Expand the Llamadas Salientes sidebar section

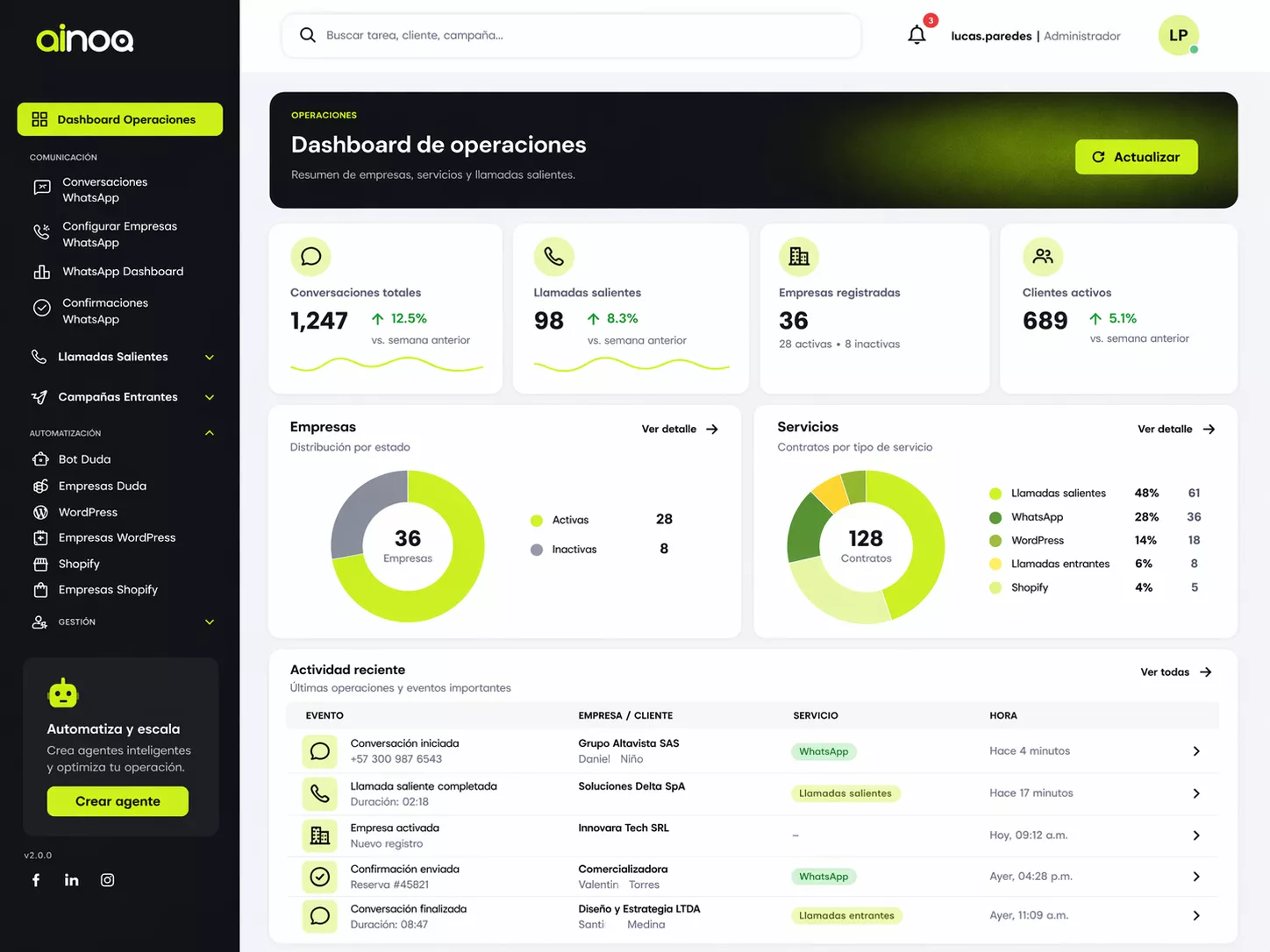210,358
